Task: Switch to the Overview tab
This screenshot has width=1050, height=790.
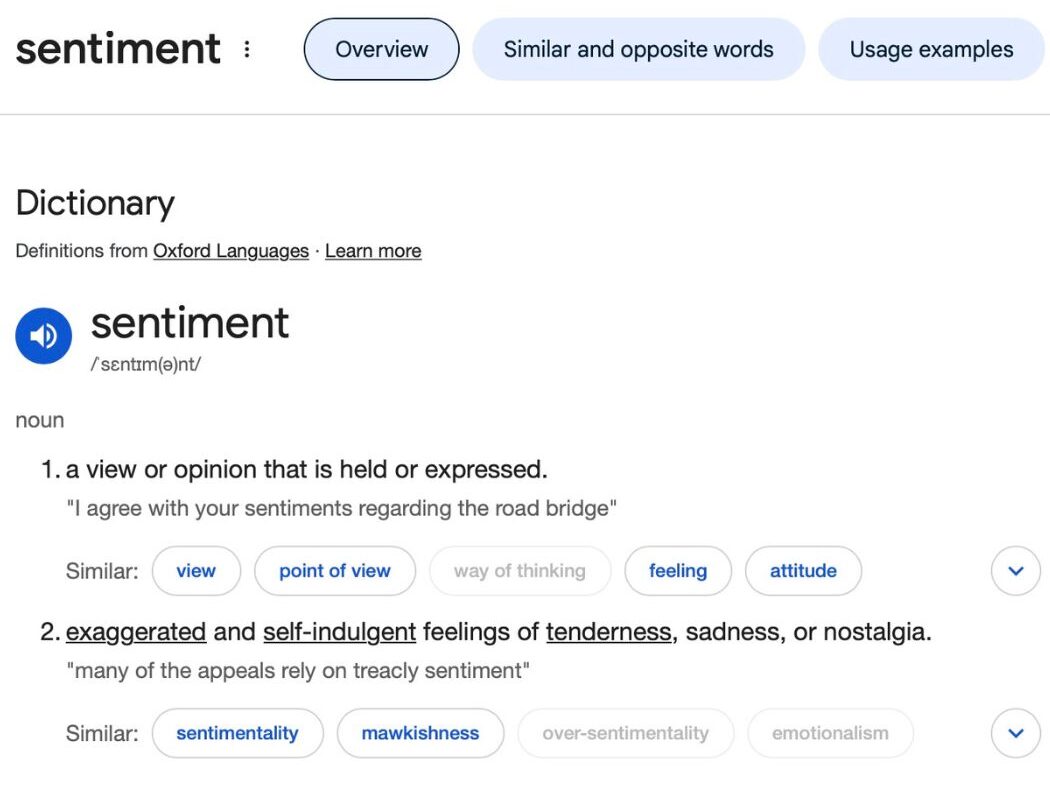Action: click(381, 49)
